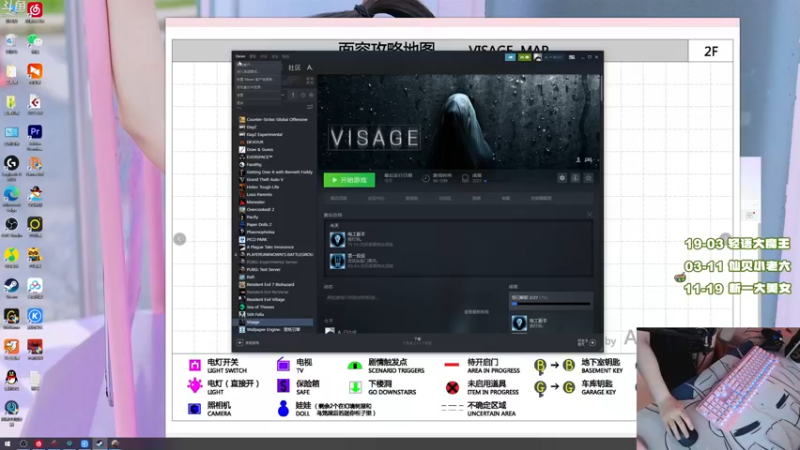Click the user avatar in Steam header

pyautogui.click(x=537, y=57)
